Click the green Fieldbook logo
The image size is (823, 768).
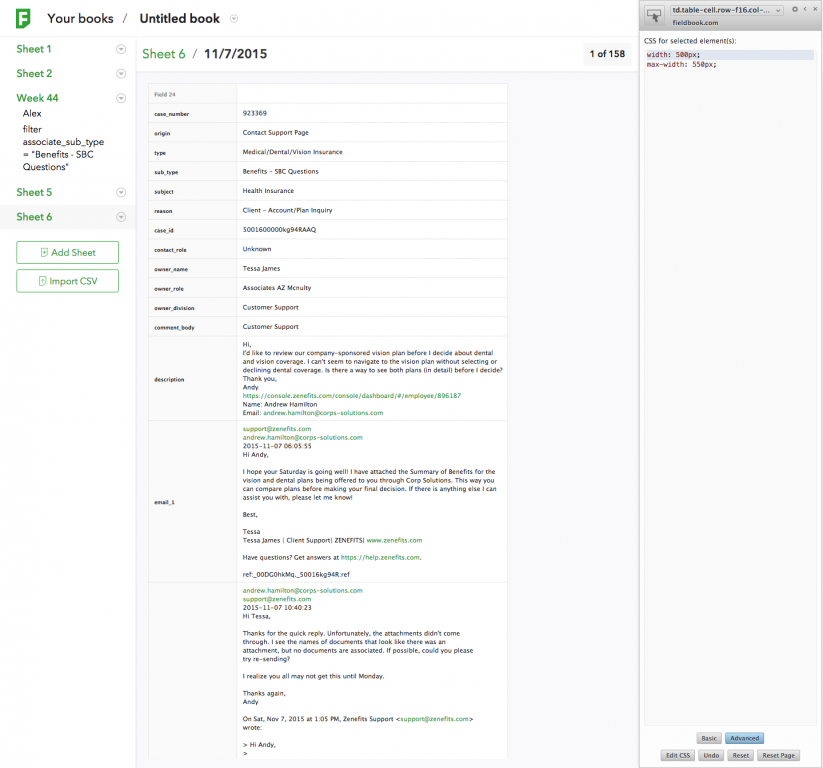[x=23, y=18]
